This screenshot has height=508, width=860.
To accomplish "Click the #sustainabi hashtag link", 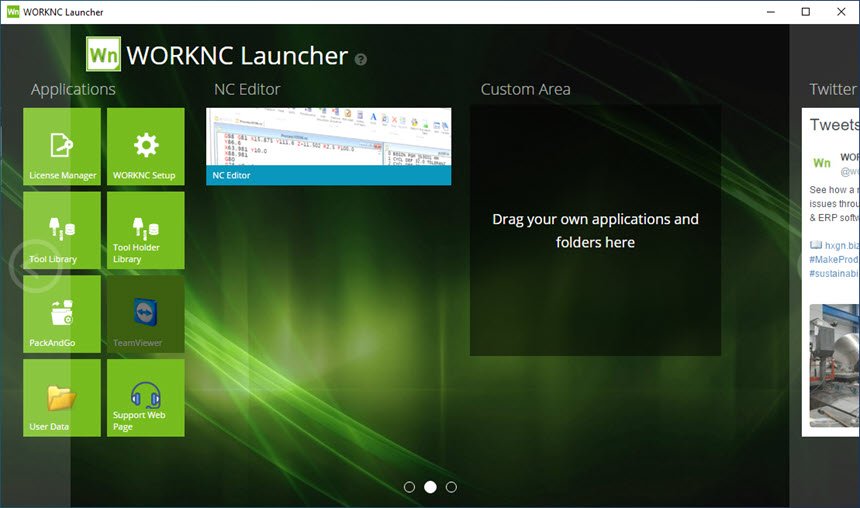I will [834, 273].
